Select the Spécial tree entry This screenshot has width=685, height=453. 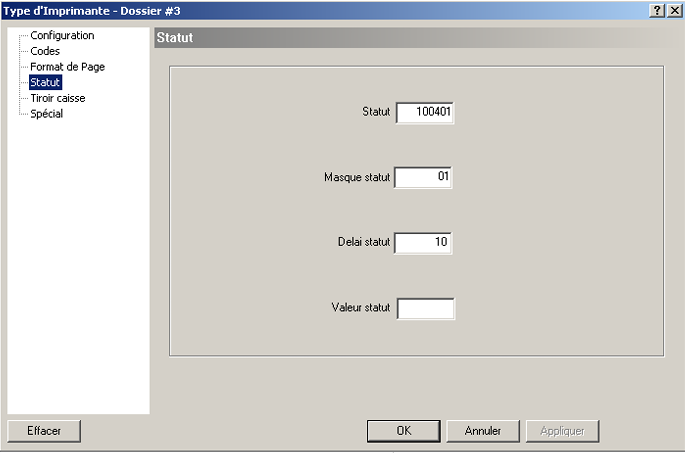[x=47, y=114]
